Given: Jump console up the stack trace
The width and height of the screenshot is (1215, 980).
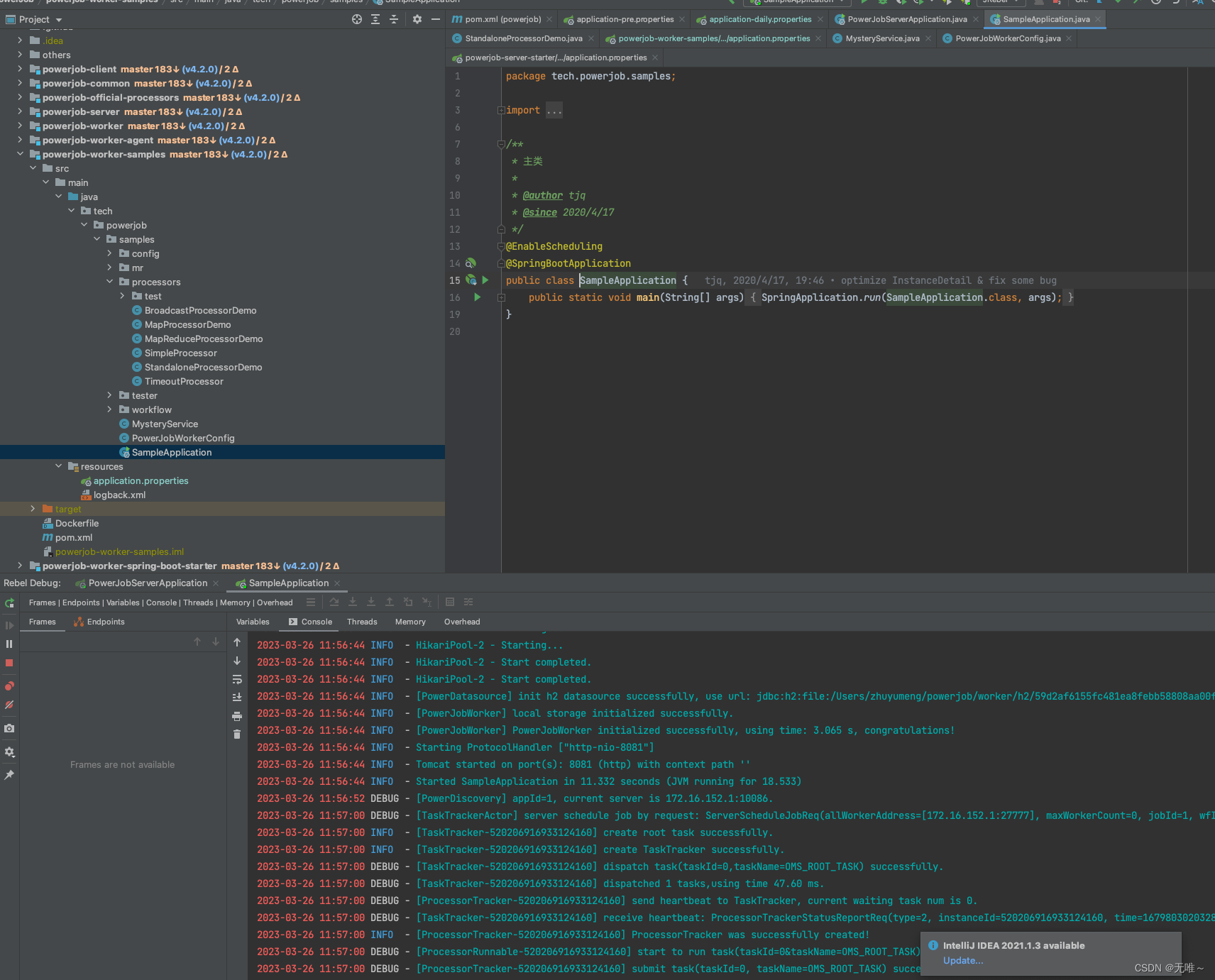Looking at the screenshot, I should [x=237, y=642].
